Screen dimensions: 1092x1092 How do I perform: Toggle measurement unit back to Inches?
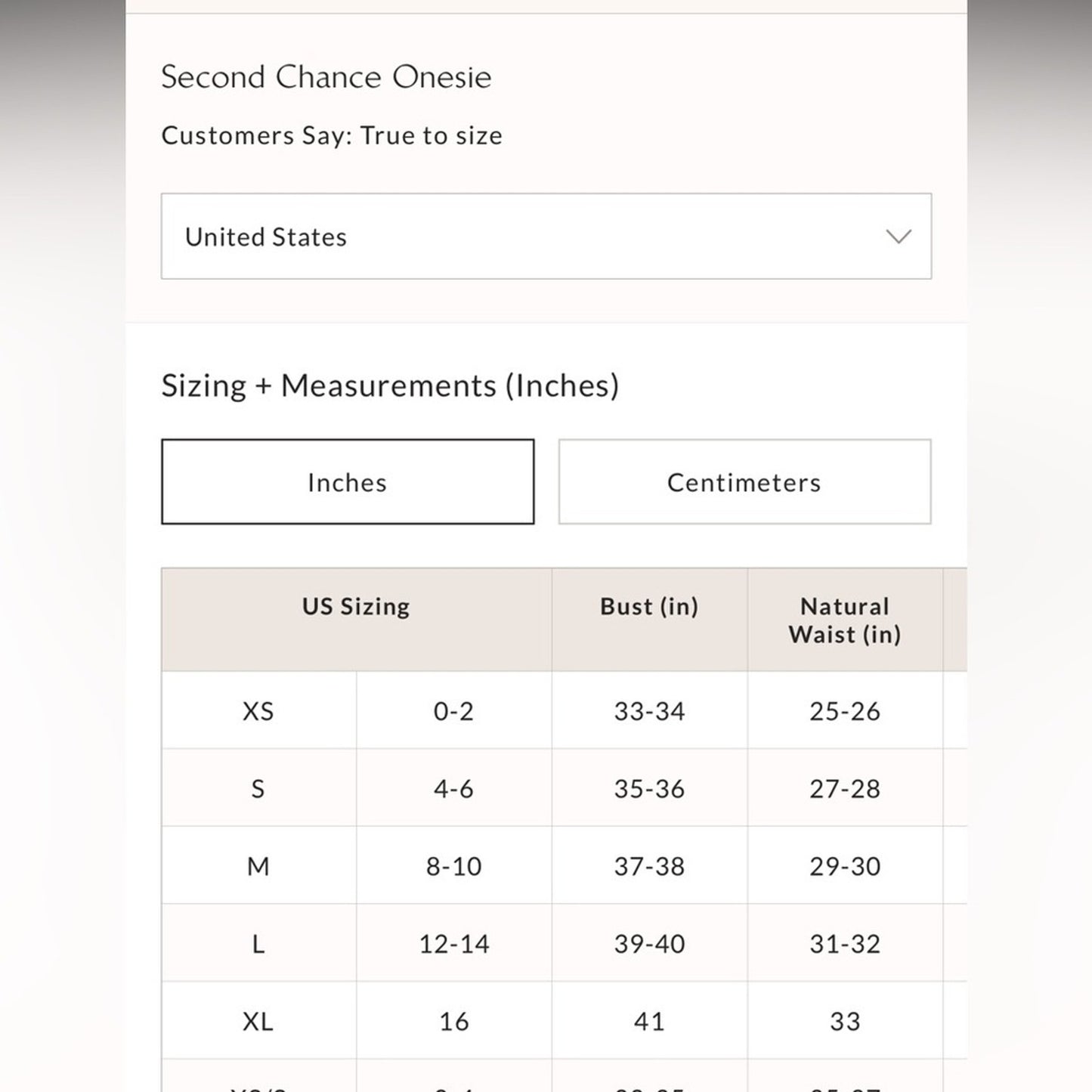(347, 481)
